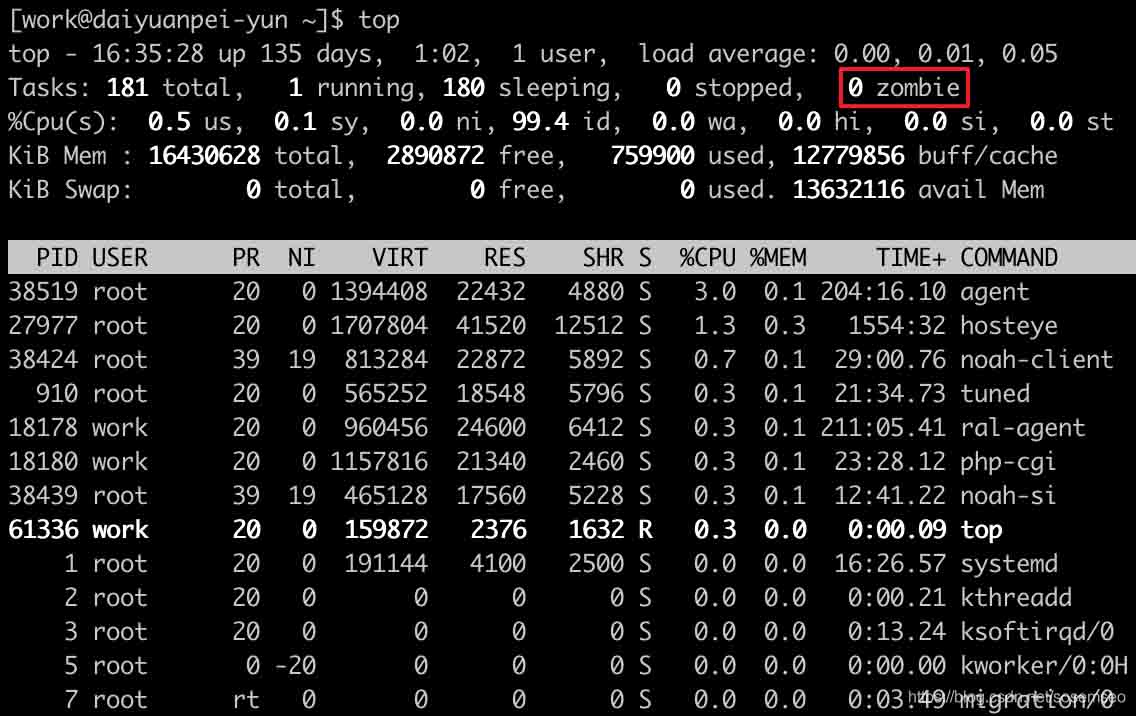Click the tuned command name
This screenshot has width=1136, height=716.
pos(995,394)
